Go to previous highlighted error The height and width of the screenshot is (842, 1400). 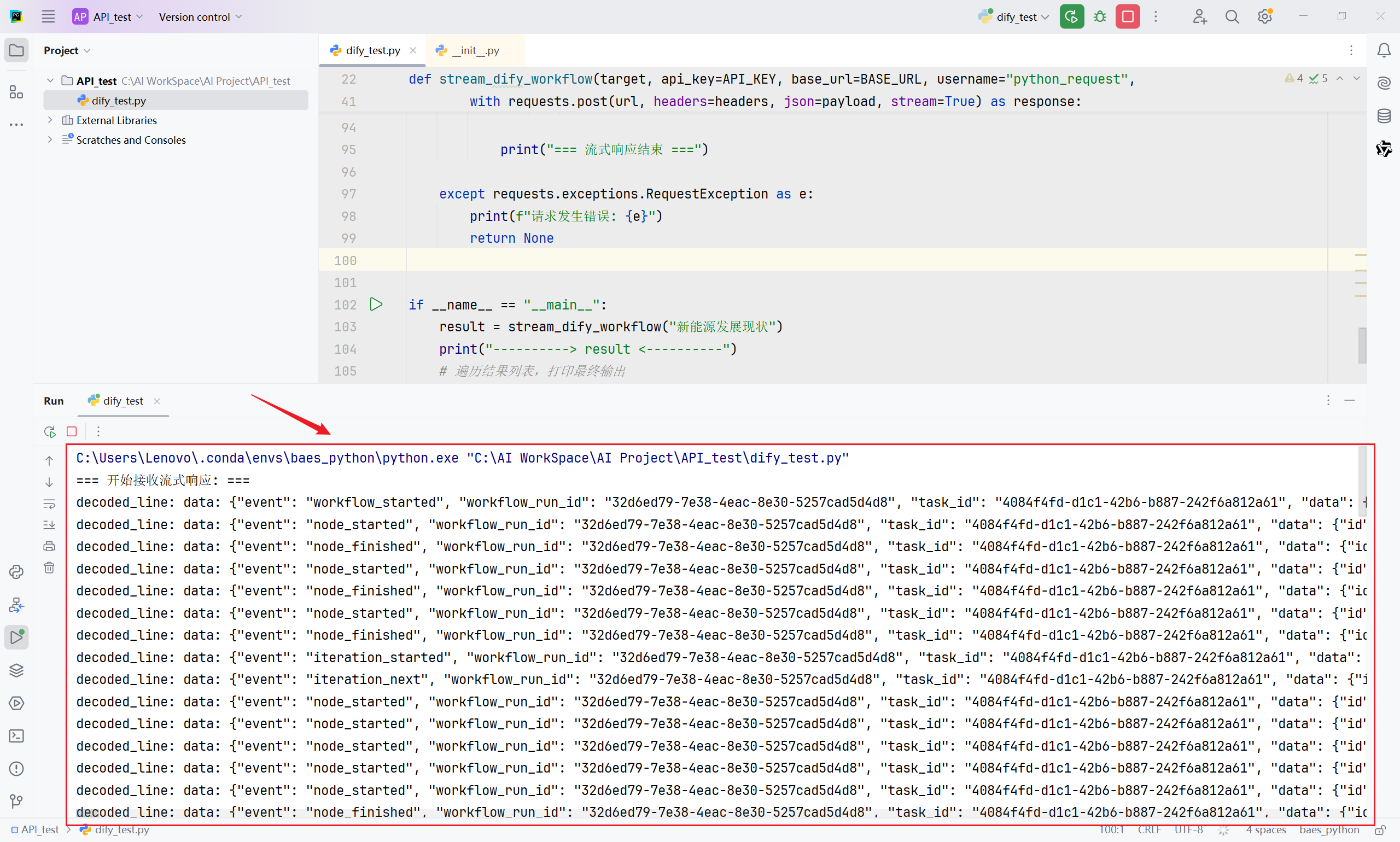pos(1340,78)
